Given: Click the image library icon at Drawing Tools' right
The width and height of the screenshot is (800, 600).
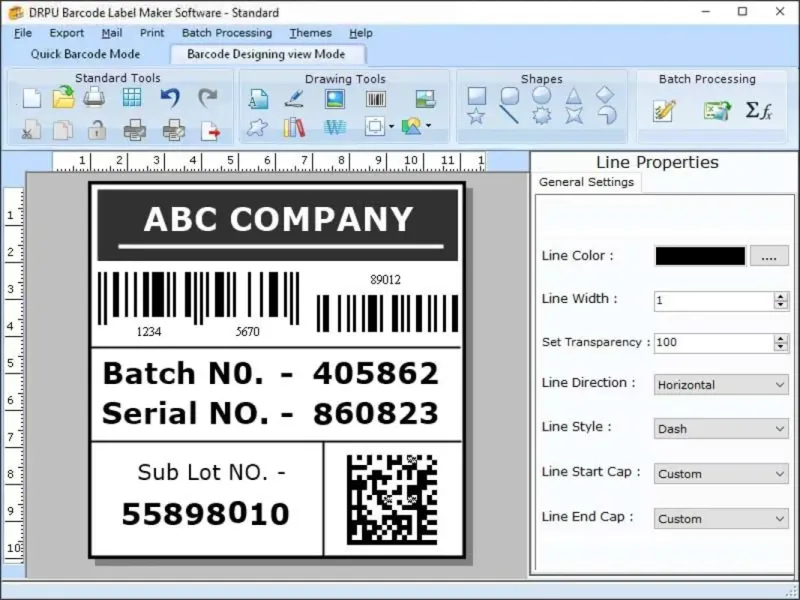Looking at the screenshot, I should (x=426, y=98).
